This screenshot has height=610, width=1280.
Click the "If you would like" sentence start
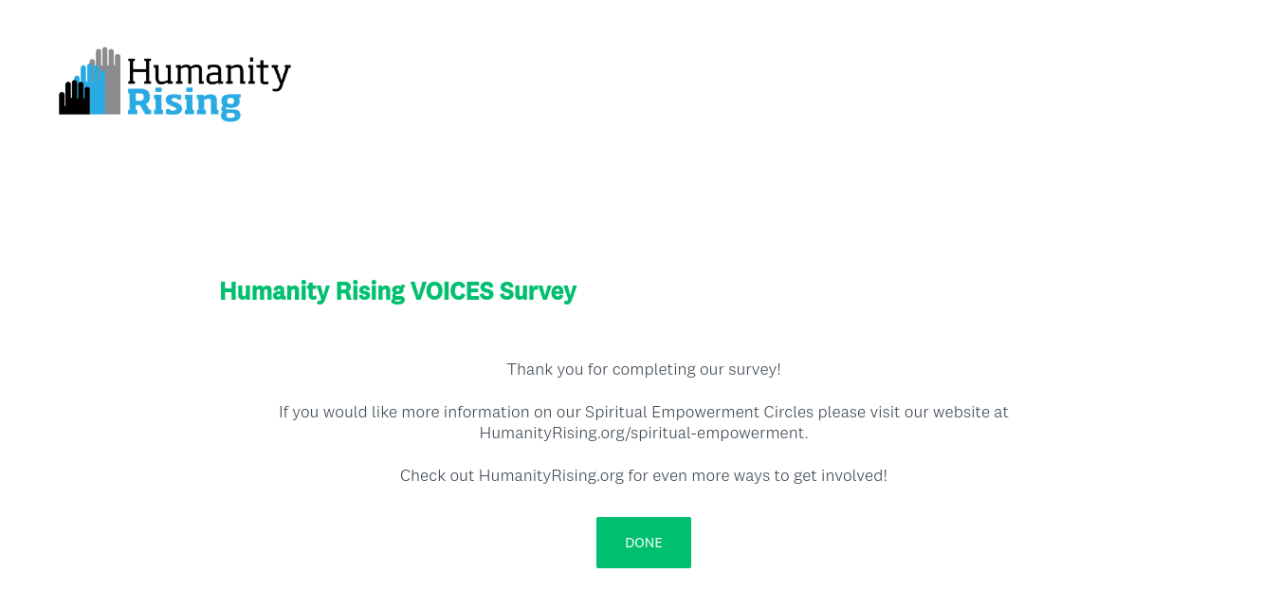324,412
